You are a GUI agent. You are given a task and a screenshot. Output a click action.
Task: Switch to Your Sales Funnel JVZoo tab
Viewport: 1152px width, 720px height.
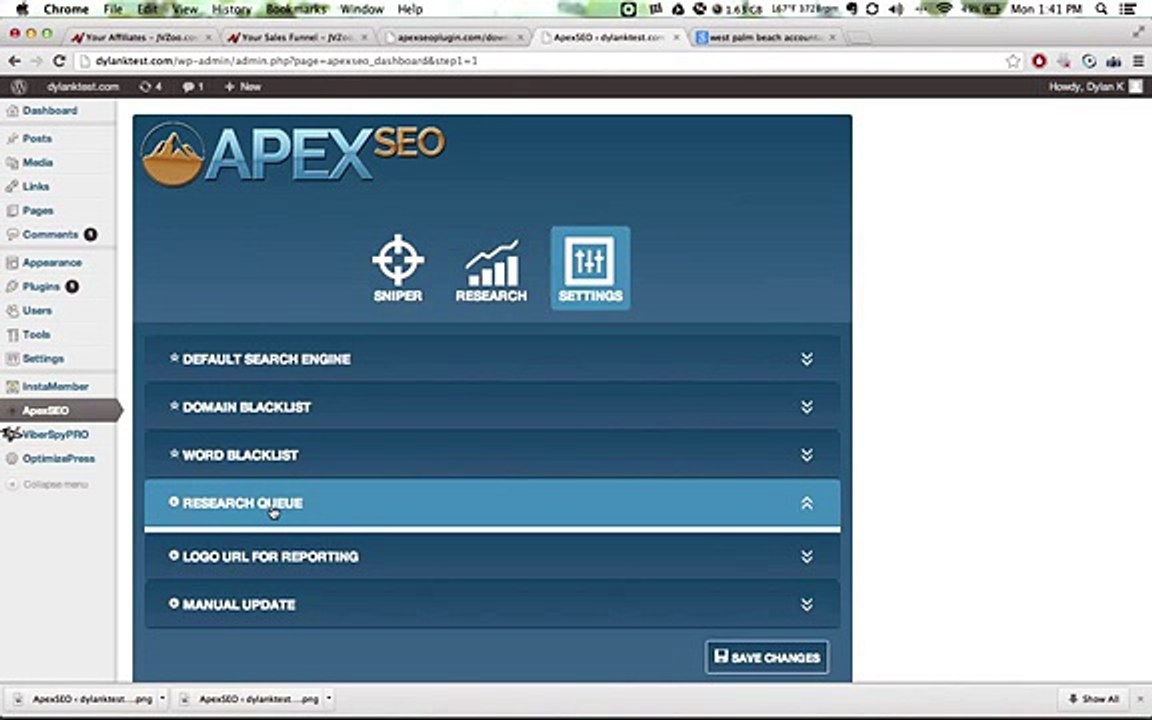coord(295,37)
